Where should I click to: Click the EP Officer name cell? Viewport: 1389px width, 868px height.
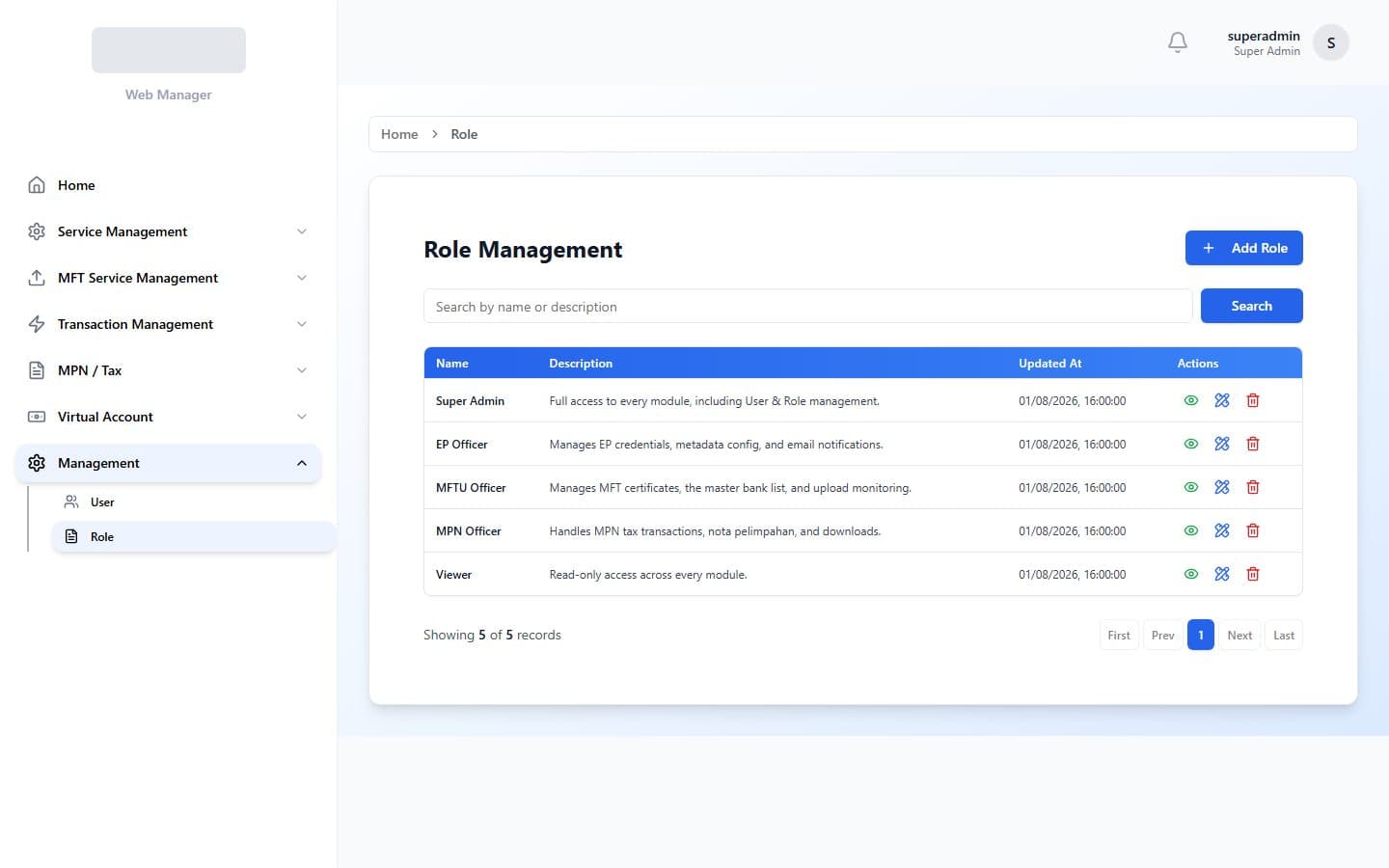pyautogui.click(x=461, y=445)
